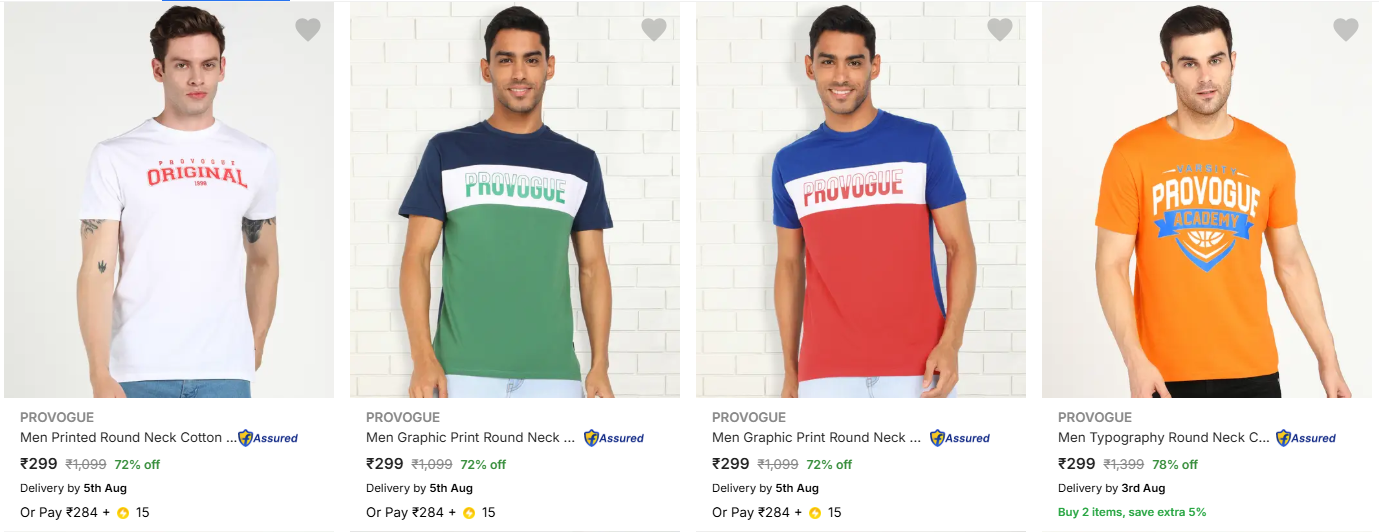Wishlist the orange Academy t-shirt heart icon
1379x532 pixels.
(x=1346, y=30)
